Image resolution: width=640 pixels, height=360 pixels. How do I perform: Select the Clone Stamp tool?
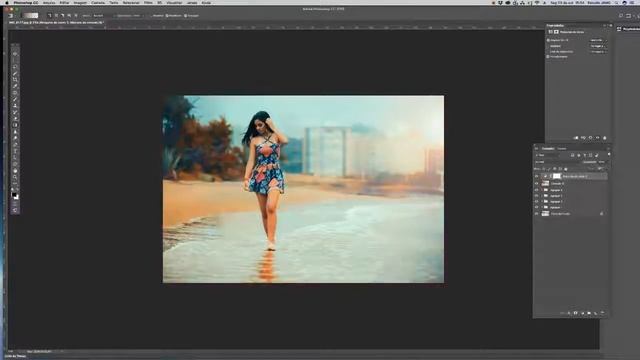pyautogui.click(x=15, y=106)
